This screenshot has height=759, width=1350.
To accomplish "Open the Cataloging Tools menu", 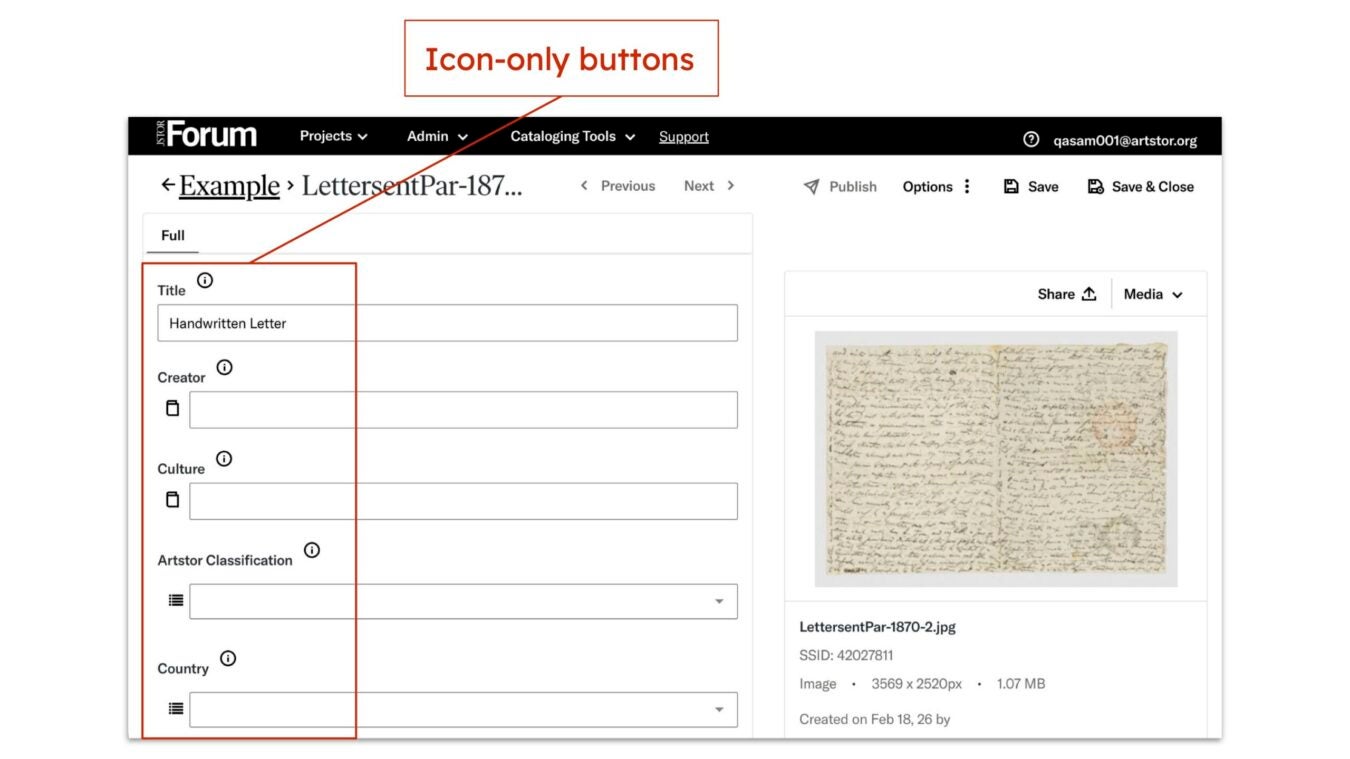I will click(x=571, y=136).
